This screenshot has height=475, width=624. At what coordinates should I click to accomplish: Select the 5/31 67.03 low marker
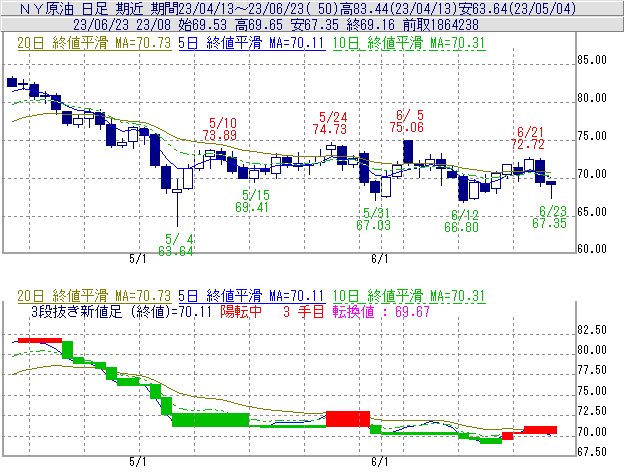[373, 219]
